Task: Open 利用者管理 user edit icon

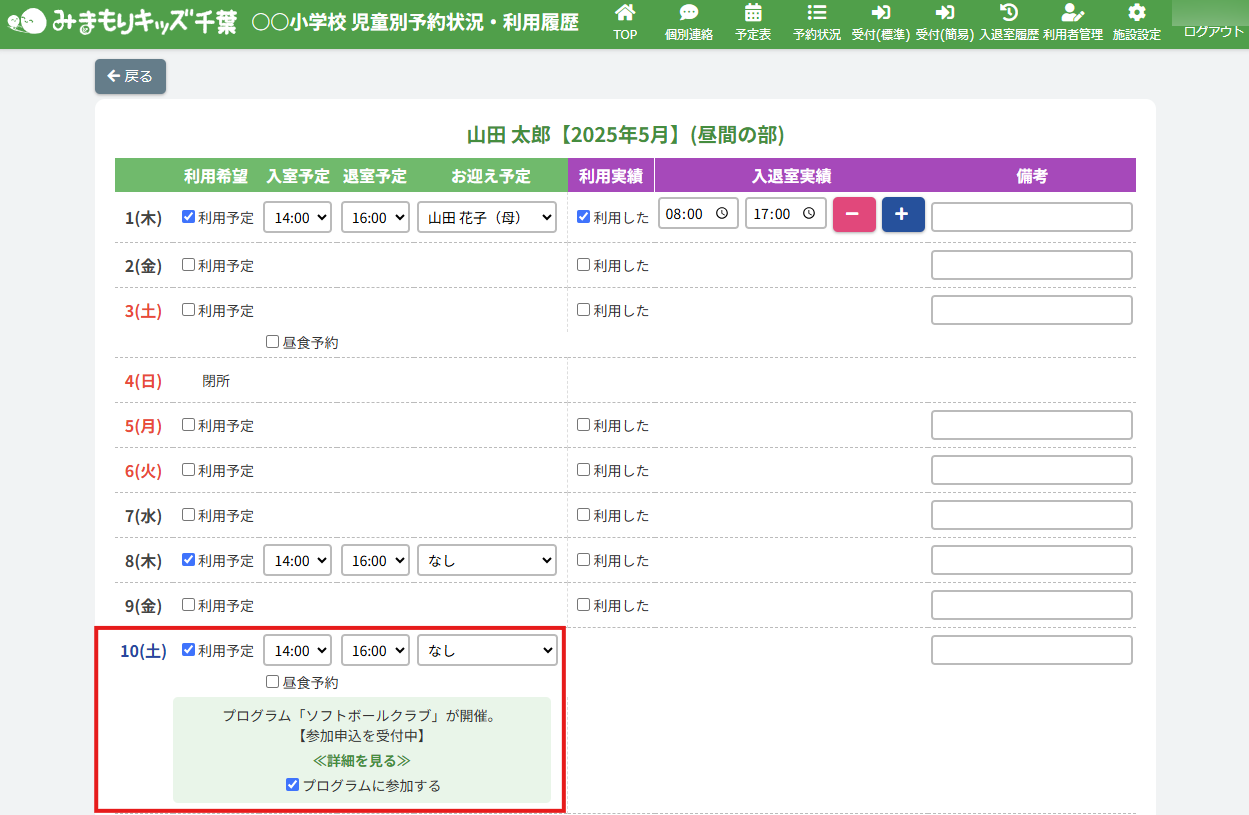Action: click(x=1072, y=14)
